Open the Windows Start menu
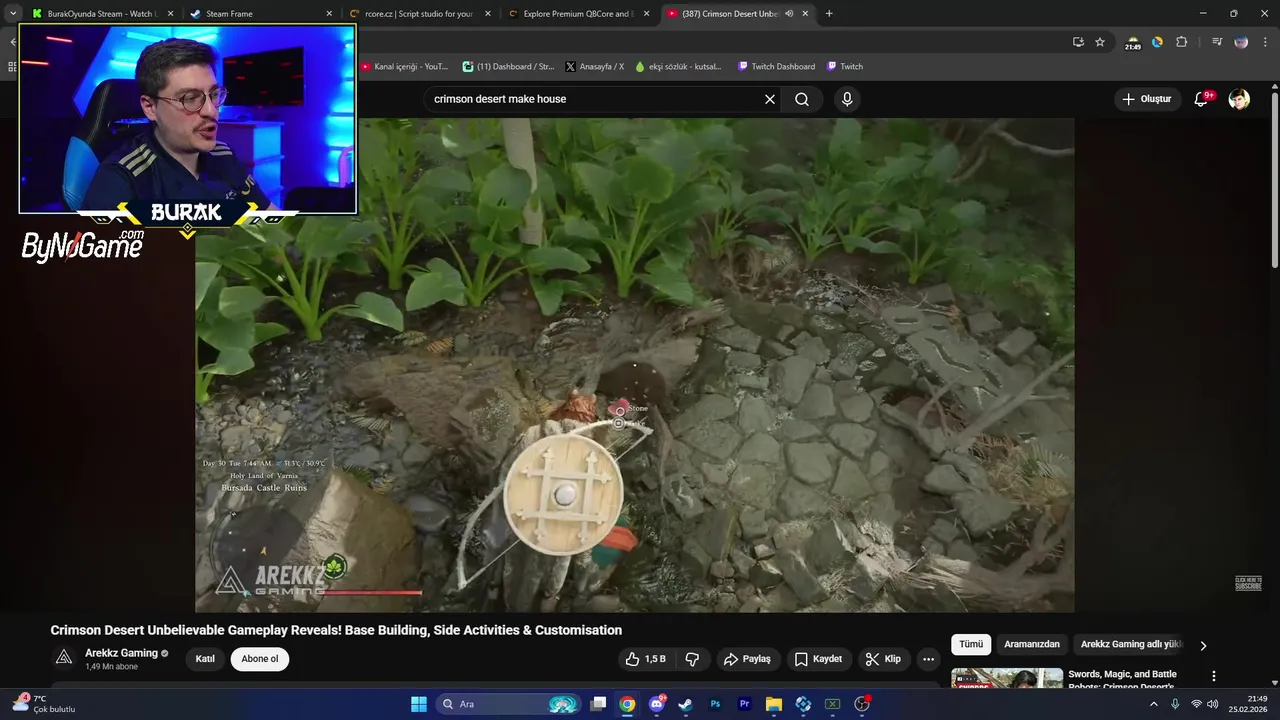 419,704
